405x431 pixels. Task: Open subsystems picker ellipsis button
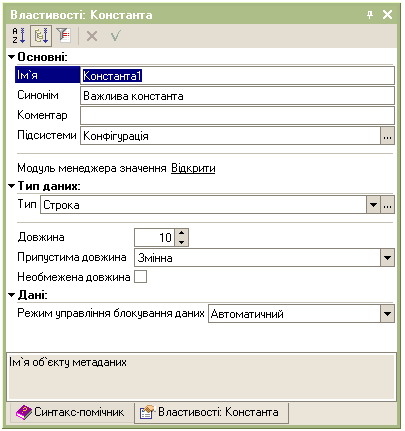388,136
